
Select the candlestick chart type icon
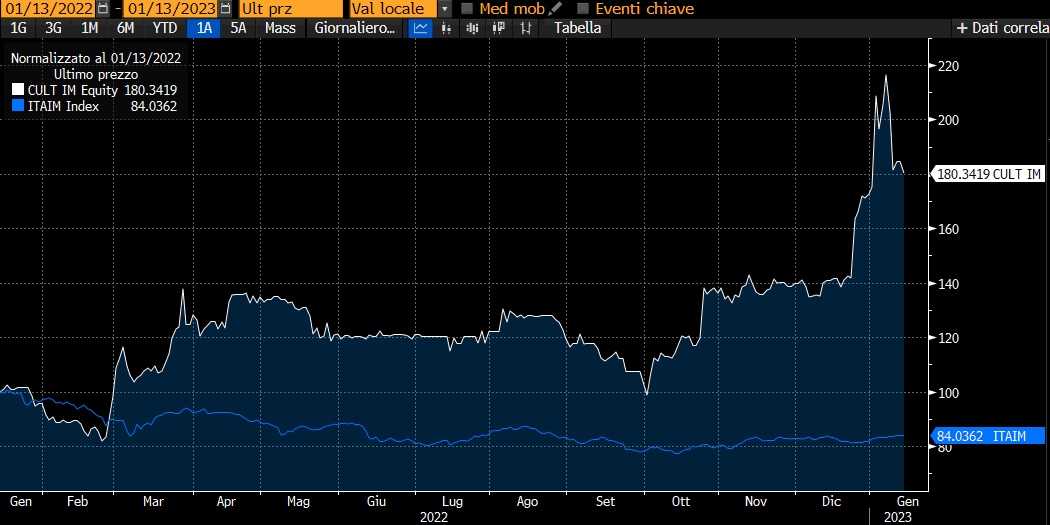coord(498,28)
